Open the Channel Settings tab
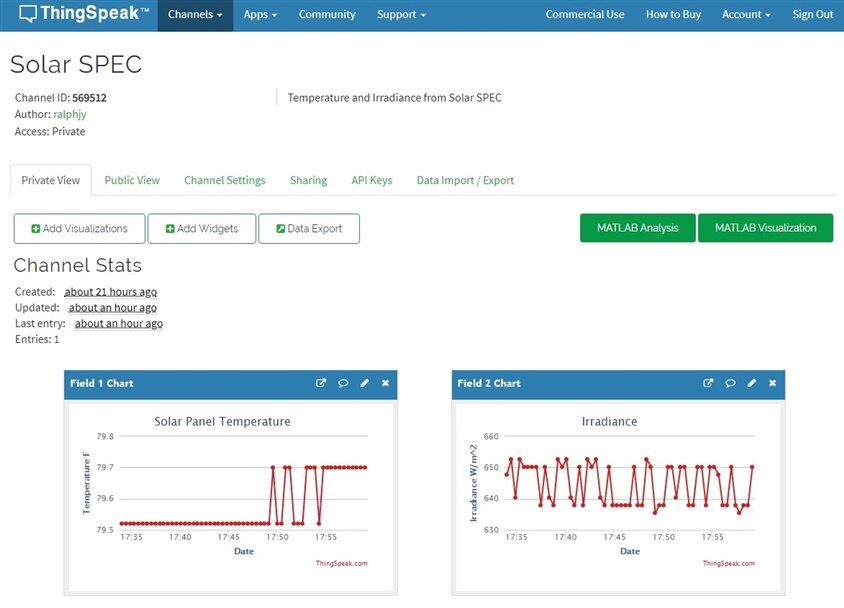844x608 pixels. (224, 180)
